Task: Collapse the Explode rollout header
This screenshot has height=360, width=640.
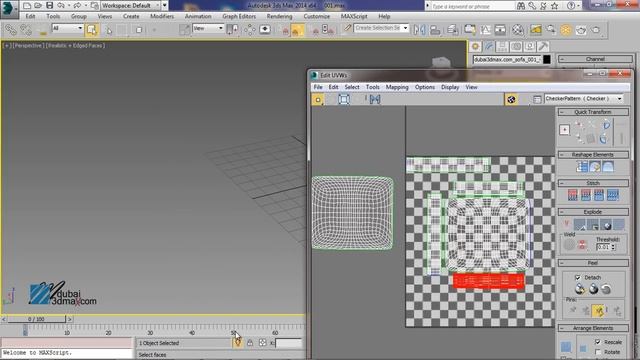Action: pos(593,212)
